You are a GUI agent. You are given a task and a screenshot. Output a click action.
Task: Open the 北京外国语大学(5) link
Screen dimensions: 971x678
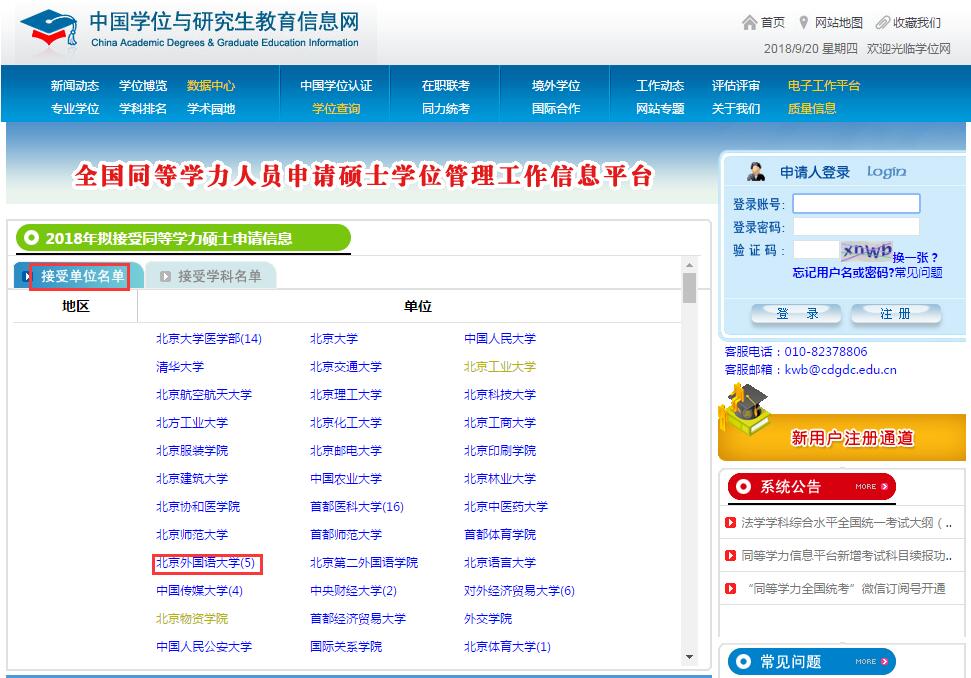pos(207,563)
